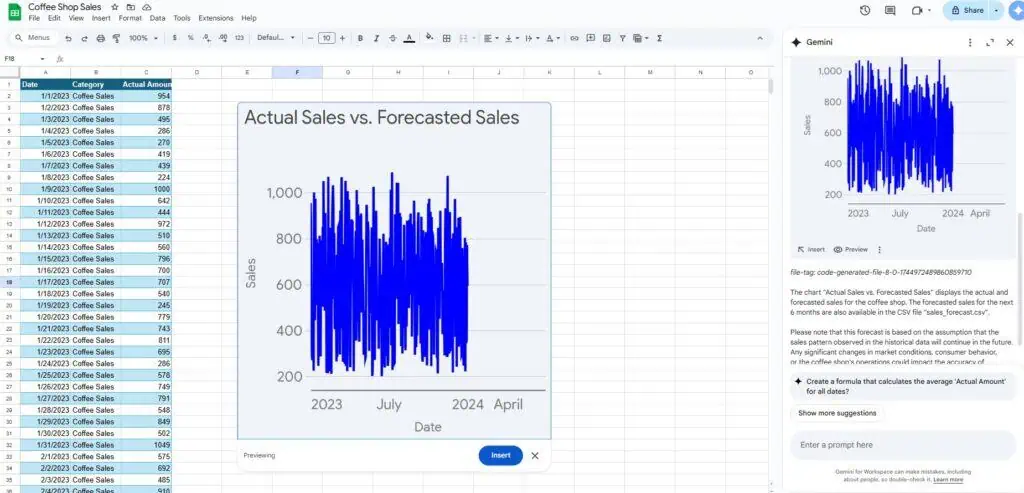Screen dimensions: 1024x493
Task: Star the Coffee Shop Sales document
Action: (x=115, y=7)
